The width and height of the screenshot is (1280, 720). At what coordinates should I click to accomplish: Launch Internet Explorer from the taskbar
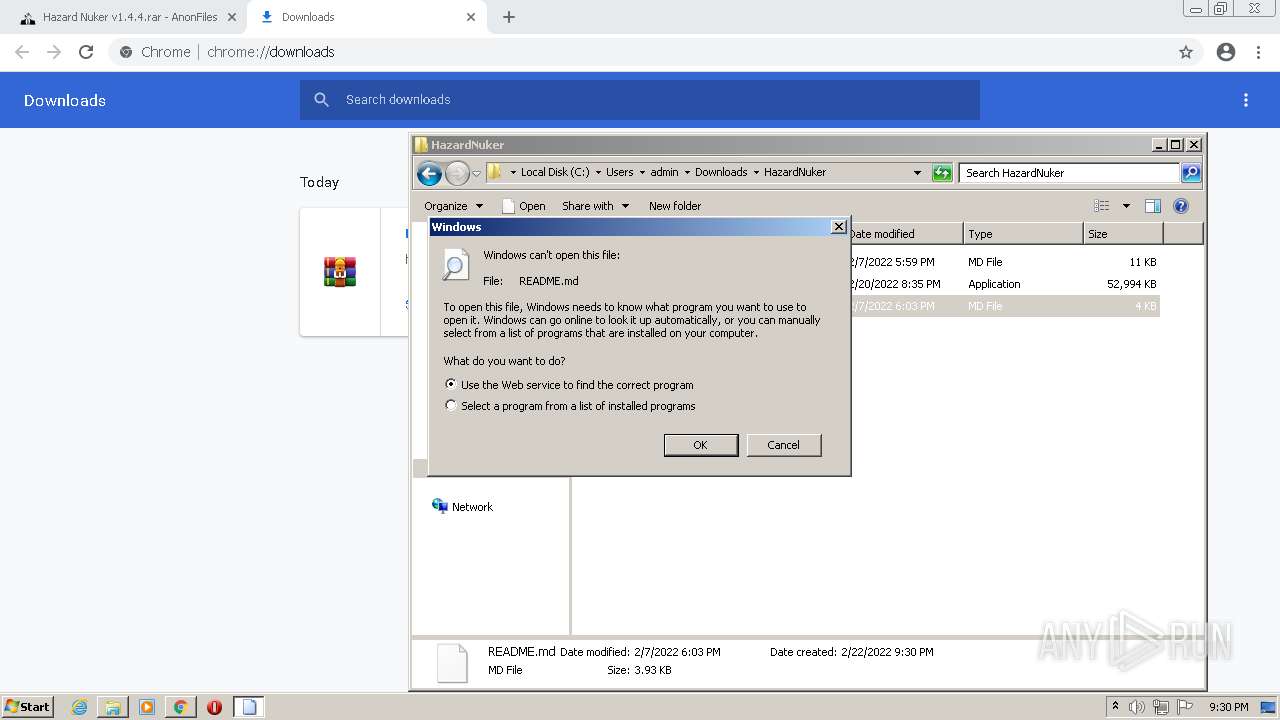tap(80, 707)
